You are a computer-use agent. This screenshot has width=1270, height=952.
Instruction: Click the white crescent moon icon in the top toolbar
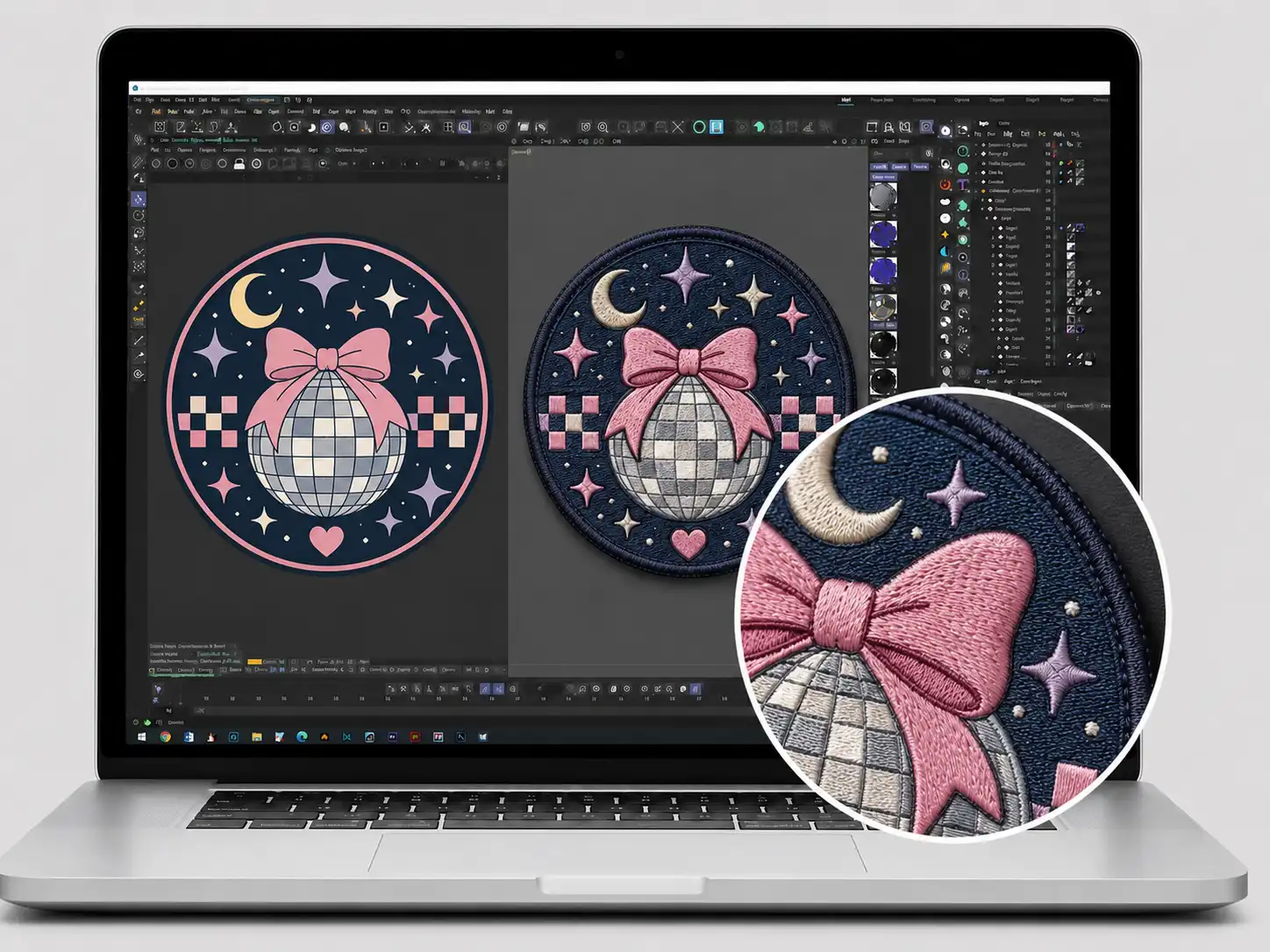point(310,127)
